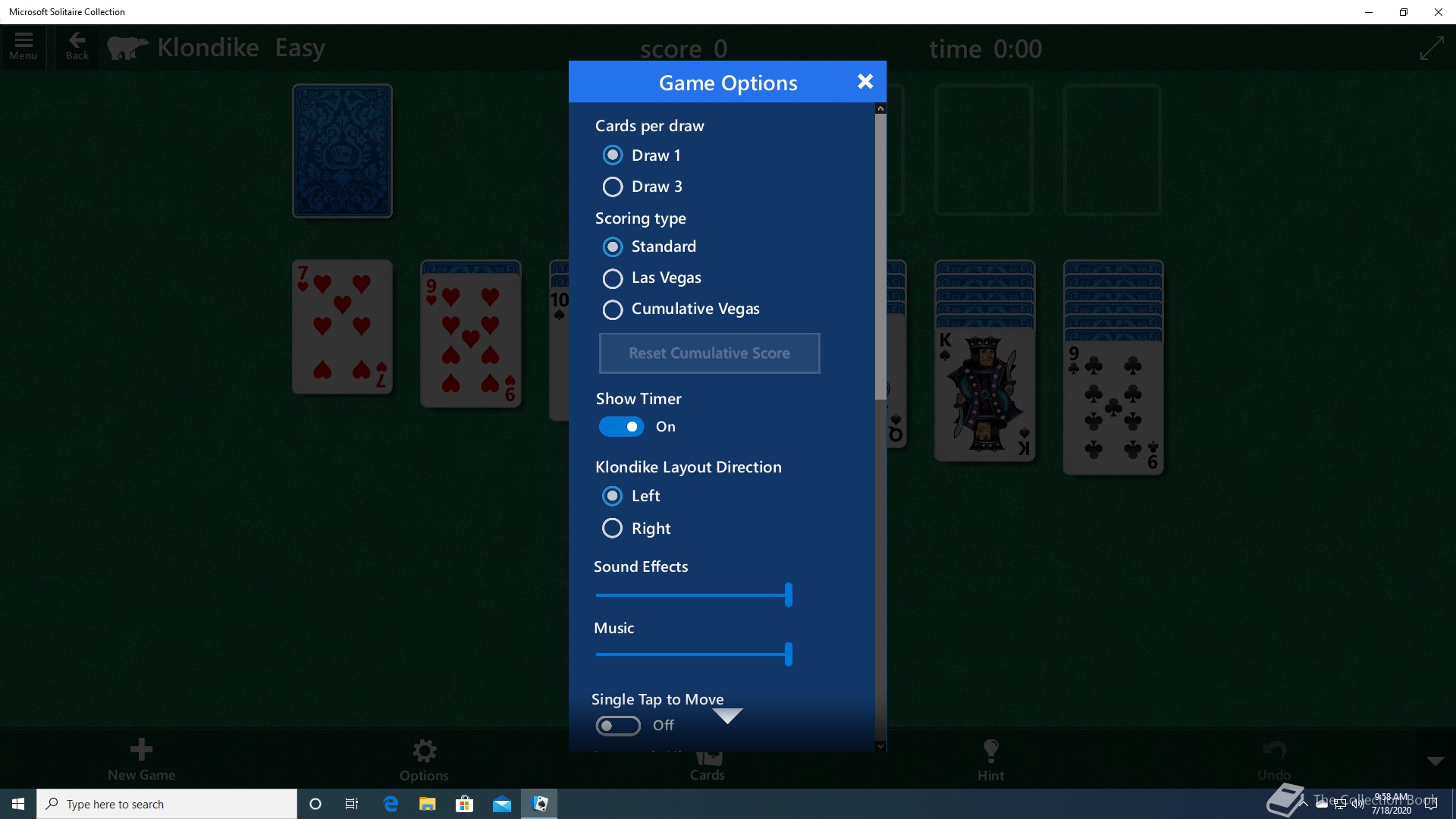
Task: Open Cortana circle icon
Action: (315, 804)
